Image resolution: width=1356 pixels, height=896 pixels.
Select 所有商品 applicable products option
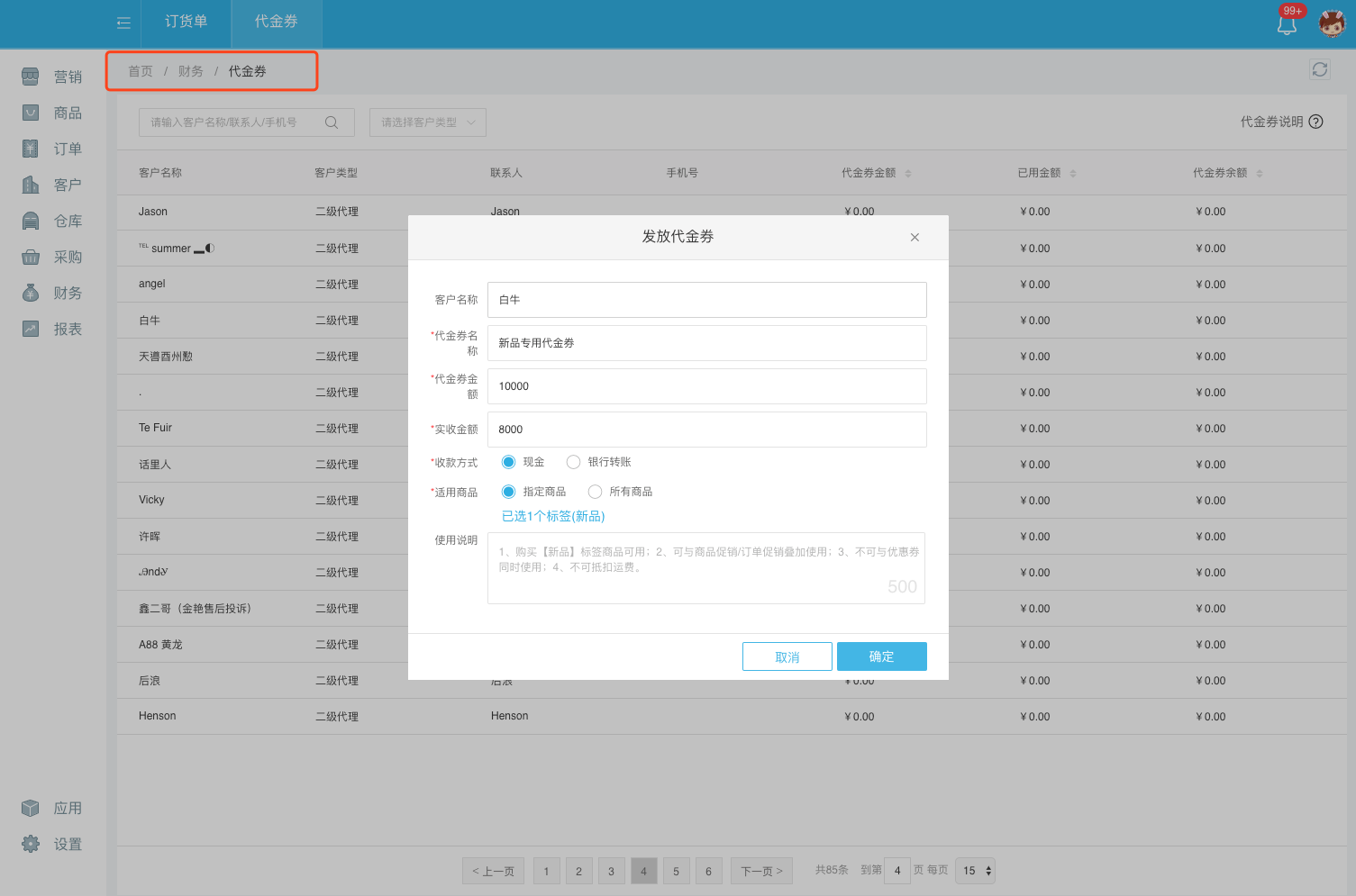point(595,492)
